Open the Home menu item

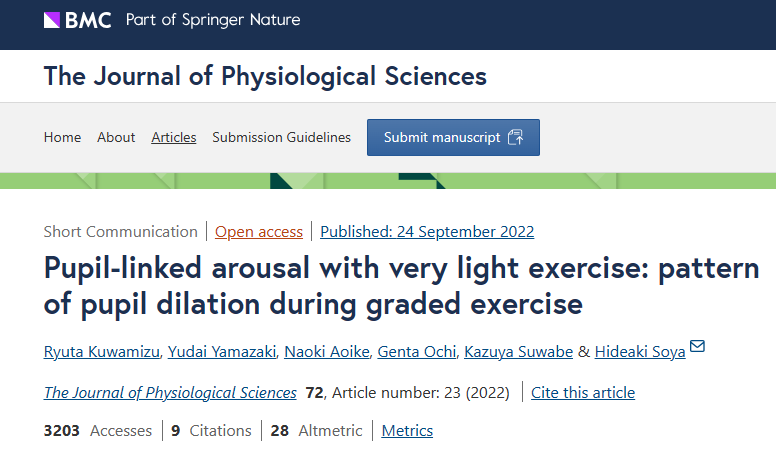tap(62, 138)
